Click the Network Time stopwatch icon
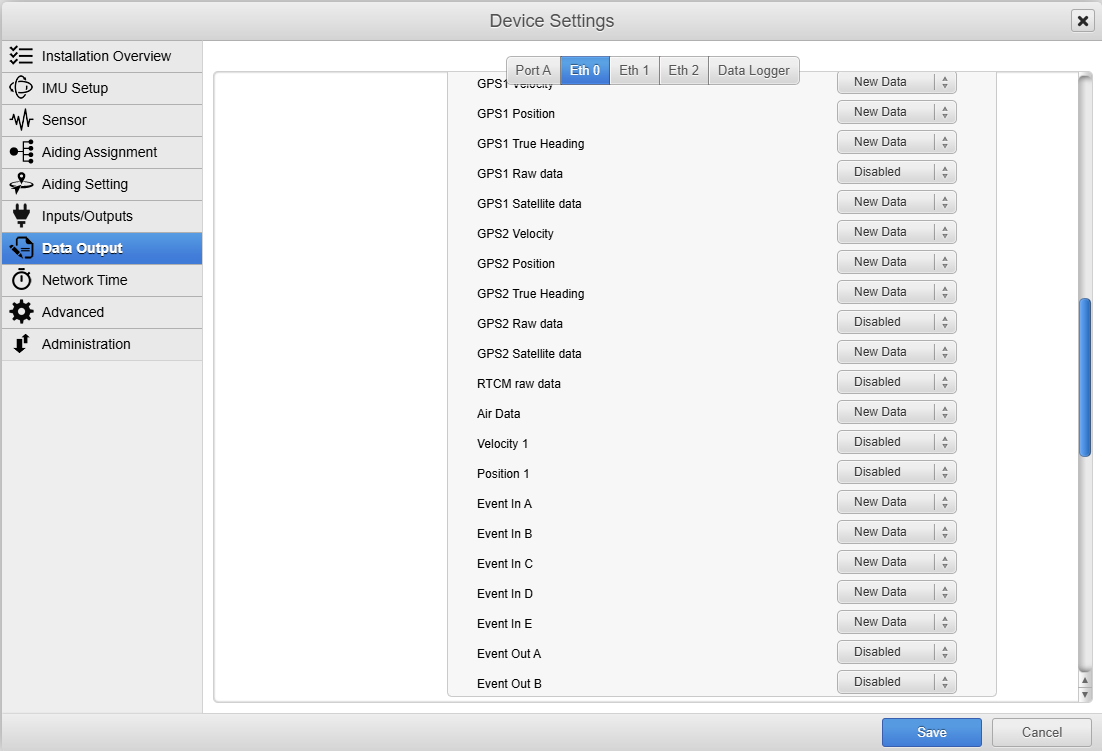Viewport: 1102px width, 751px height. pyautogui.click(x=21, y=280)
